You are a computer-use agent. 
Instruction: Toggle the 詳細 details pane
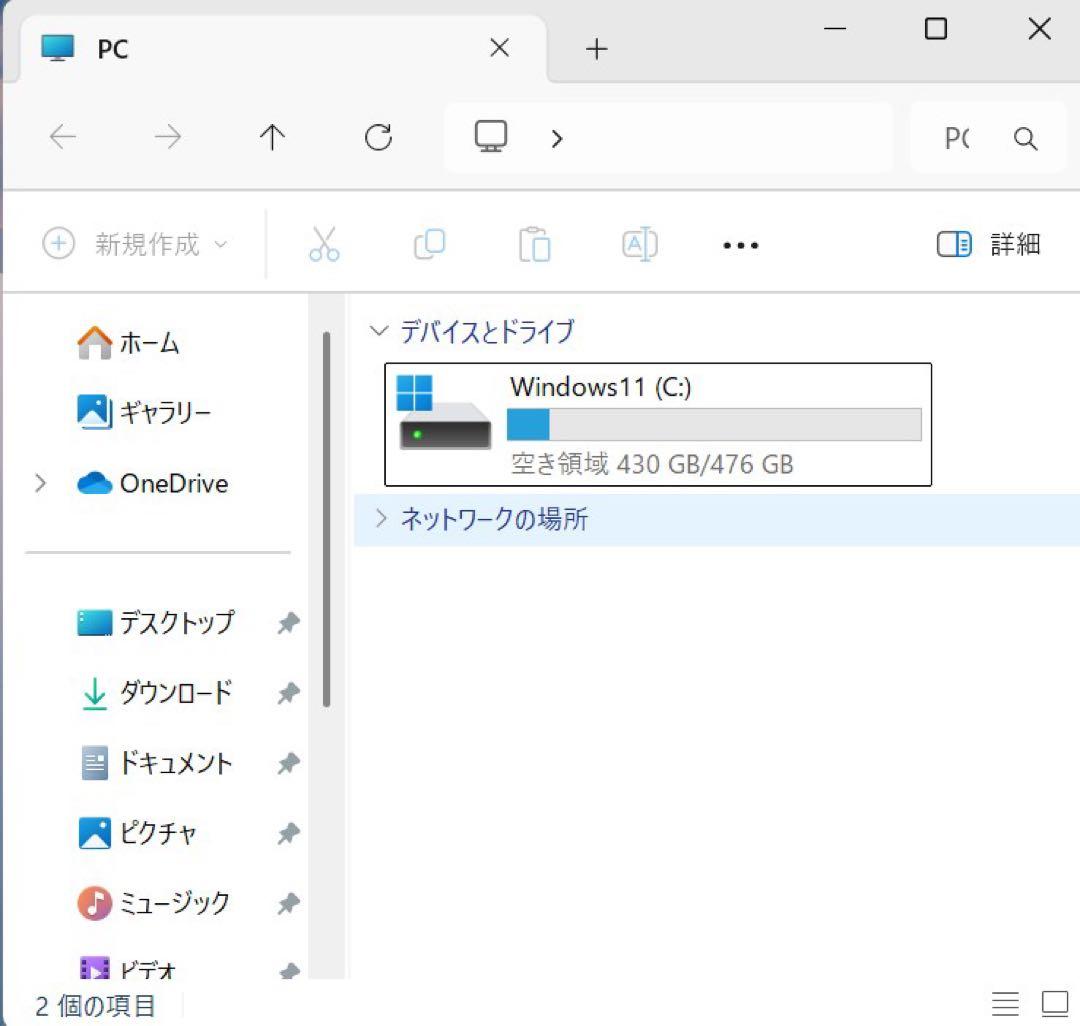pos(1000,244)
